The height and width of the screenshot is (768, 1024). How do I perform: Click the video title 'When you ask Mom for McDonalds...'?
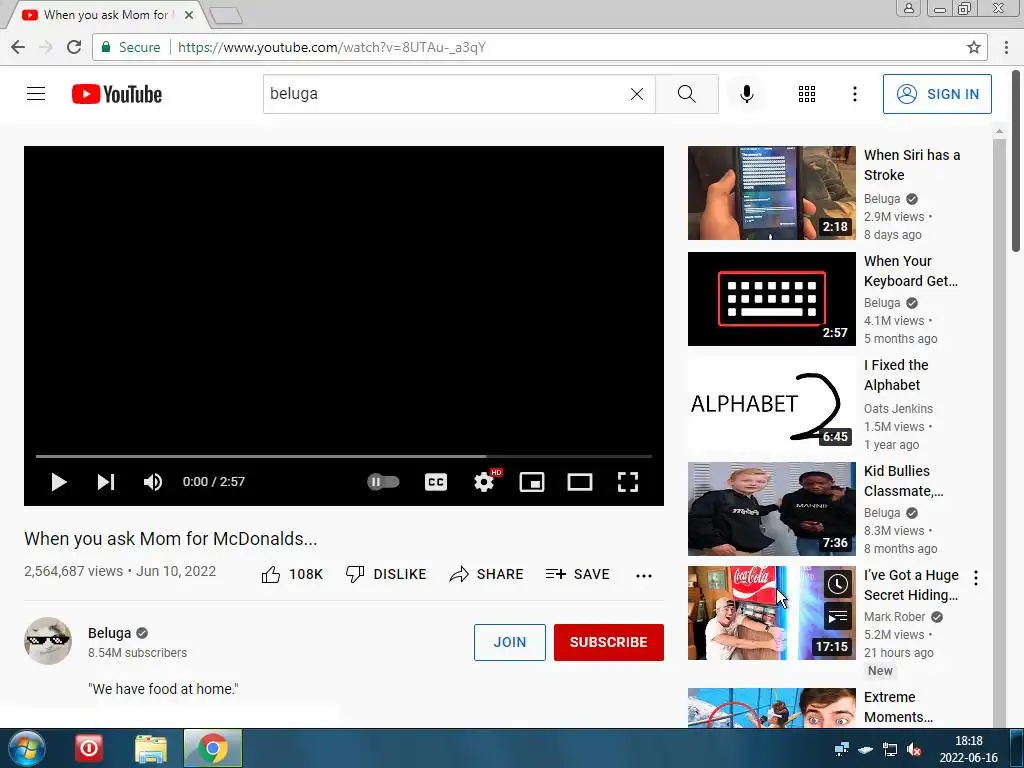(x=170, y=539)
